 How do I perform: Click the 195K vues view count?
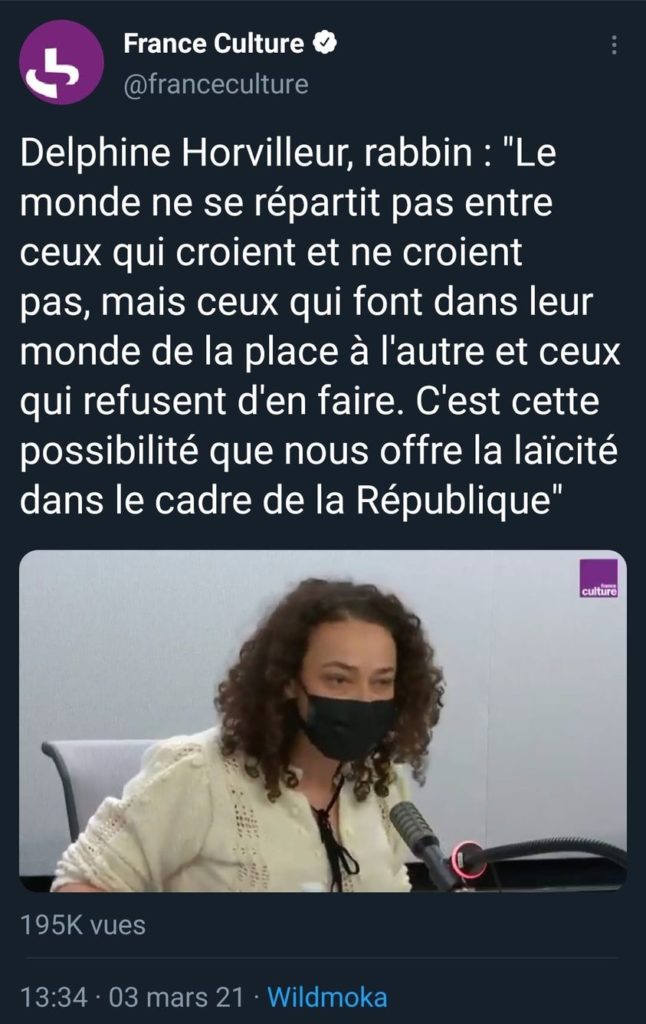click(83, 925)
